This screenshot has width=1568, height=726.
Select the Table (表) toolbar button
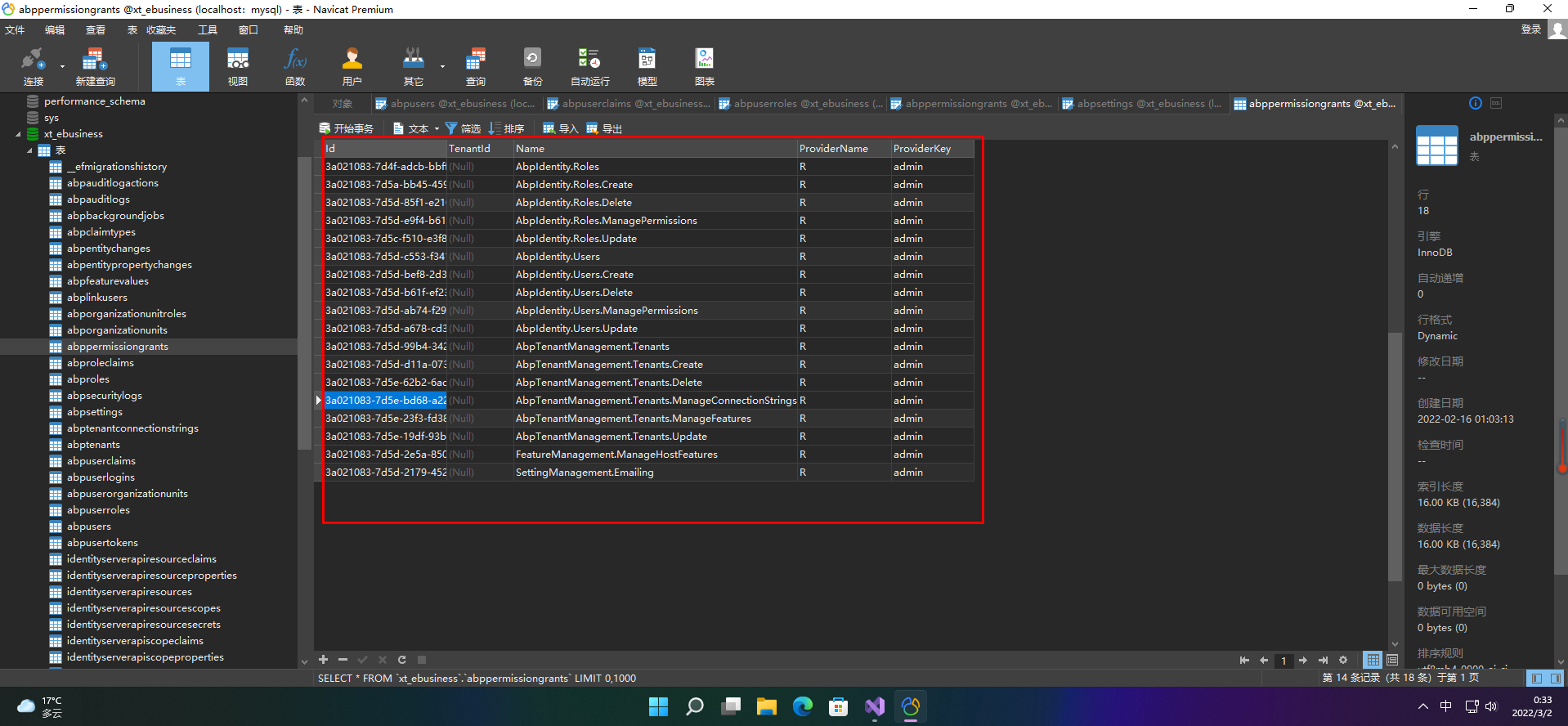click(x=181, y=66)
